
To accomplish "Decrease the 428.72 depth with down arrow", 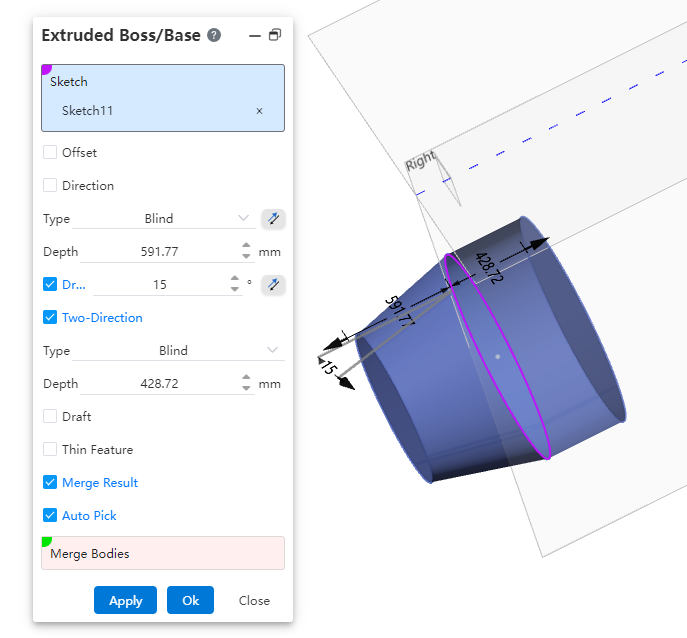I will (246, 388).
